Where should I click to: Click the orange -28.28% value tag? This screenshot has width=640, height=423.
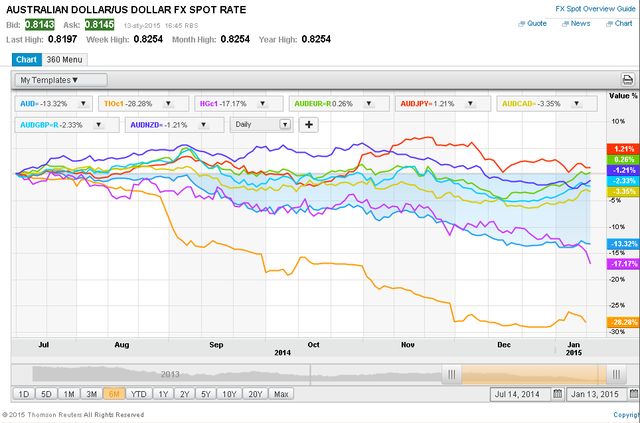point(622,322)
